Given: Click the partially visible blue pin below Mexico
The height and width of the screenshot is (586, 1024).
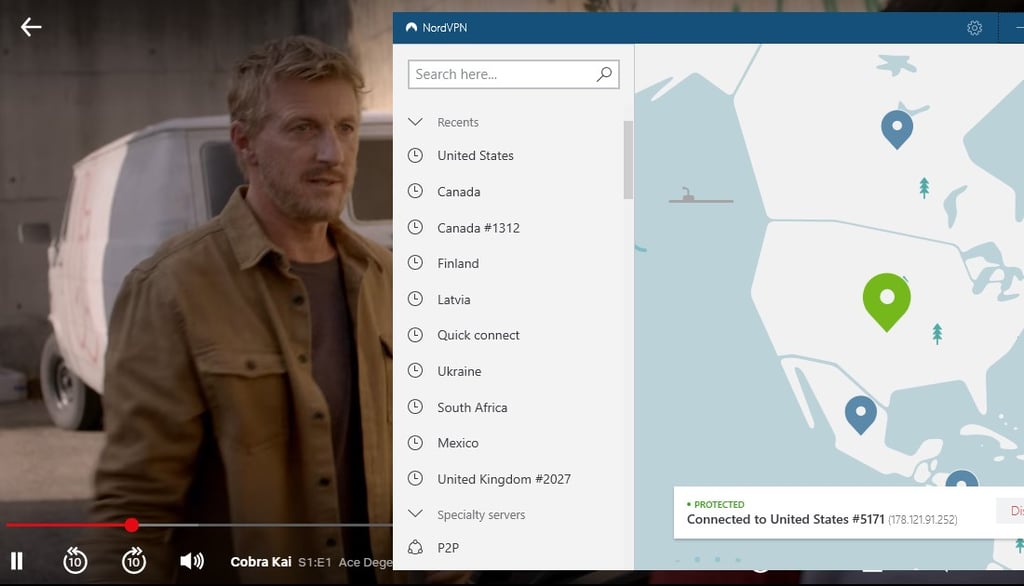Looking at the screenshot, I should pyautogui.click(x=961, y=478).
